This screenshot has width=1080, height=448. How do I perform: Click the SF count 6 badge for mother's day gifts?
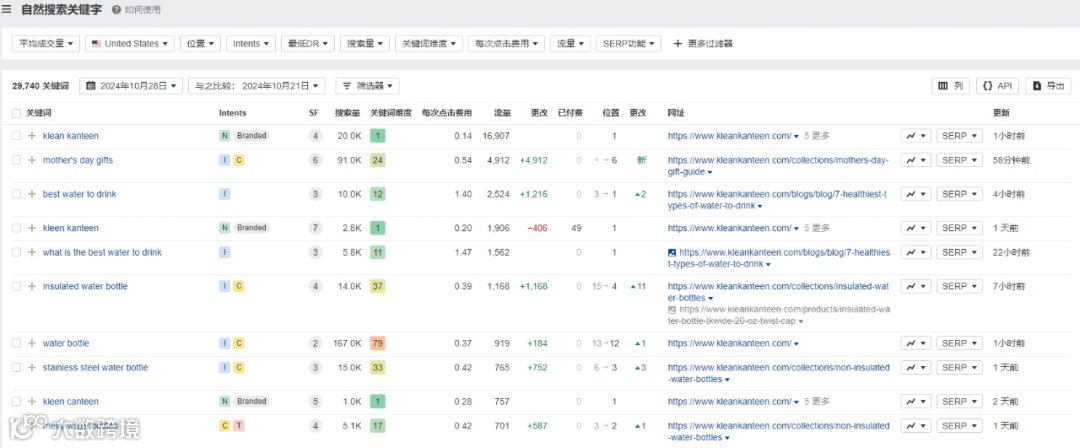click(x=315, y=160)
